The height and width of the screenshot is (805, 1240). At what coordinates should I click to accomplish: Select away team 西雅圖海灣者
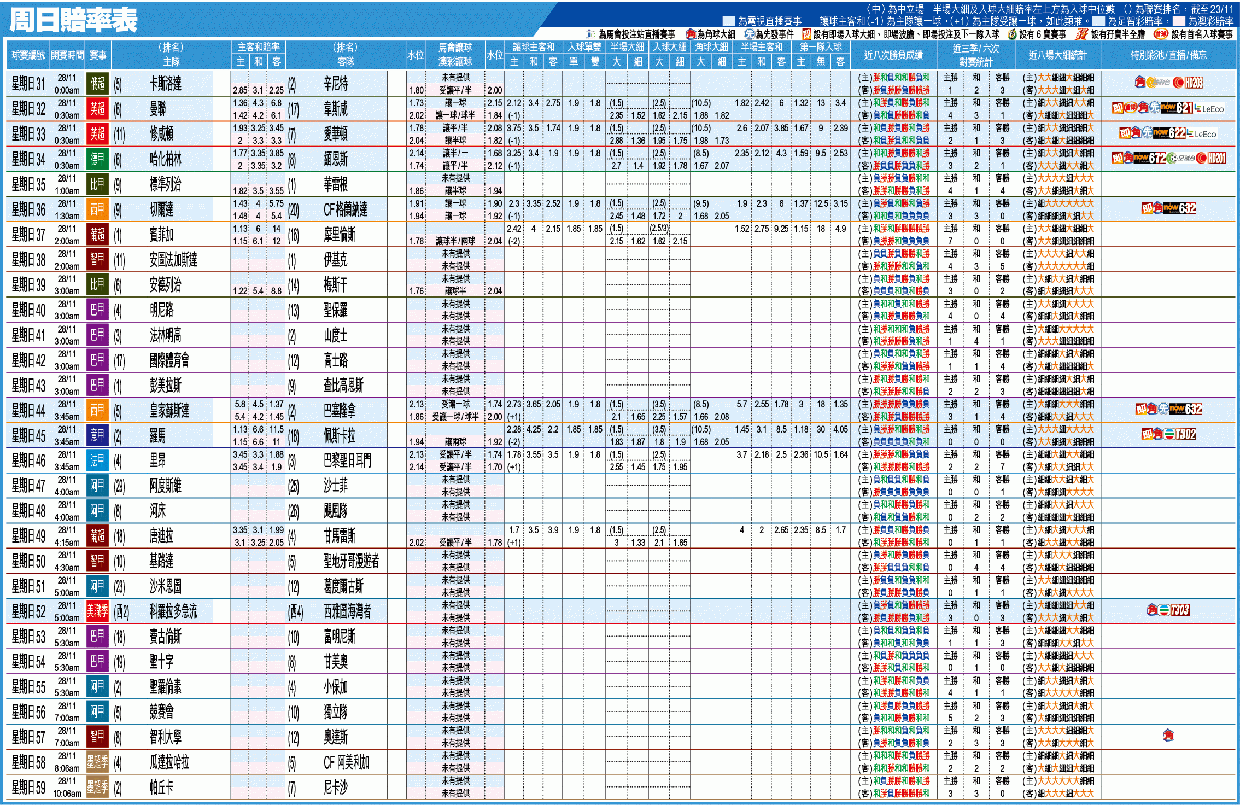[347, 611]
